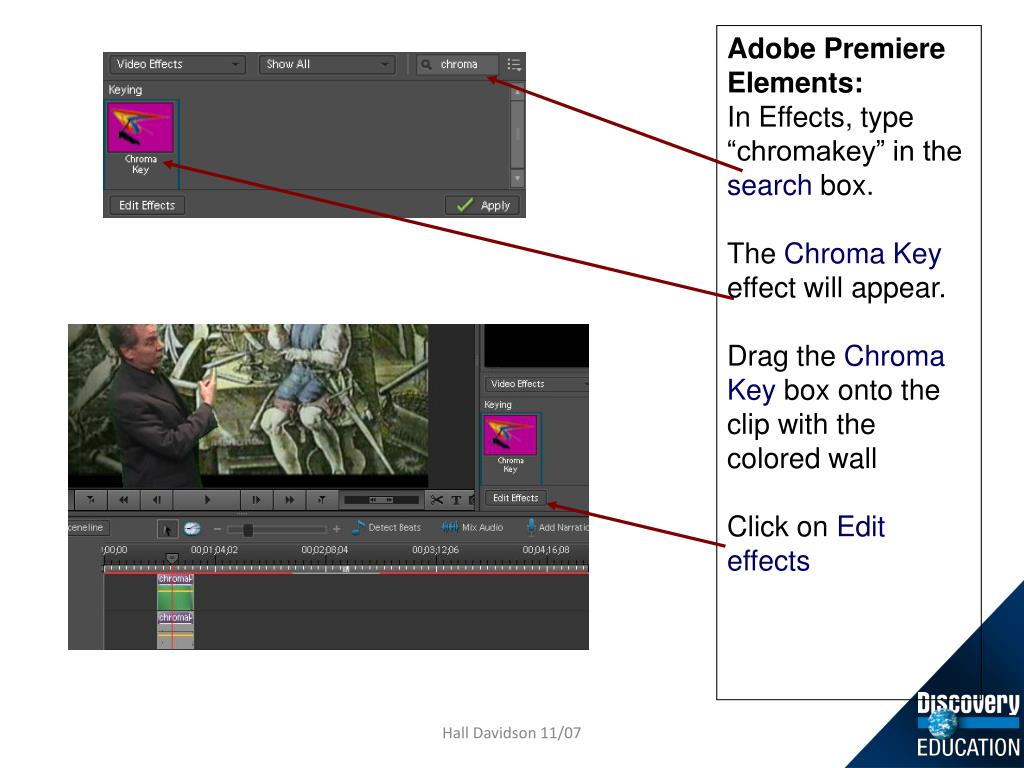Click Edit Effects button in top panel
This screenshot has height=768, width=1024.
click(146, 206)
